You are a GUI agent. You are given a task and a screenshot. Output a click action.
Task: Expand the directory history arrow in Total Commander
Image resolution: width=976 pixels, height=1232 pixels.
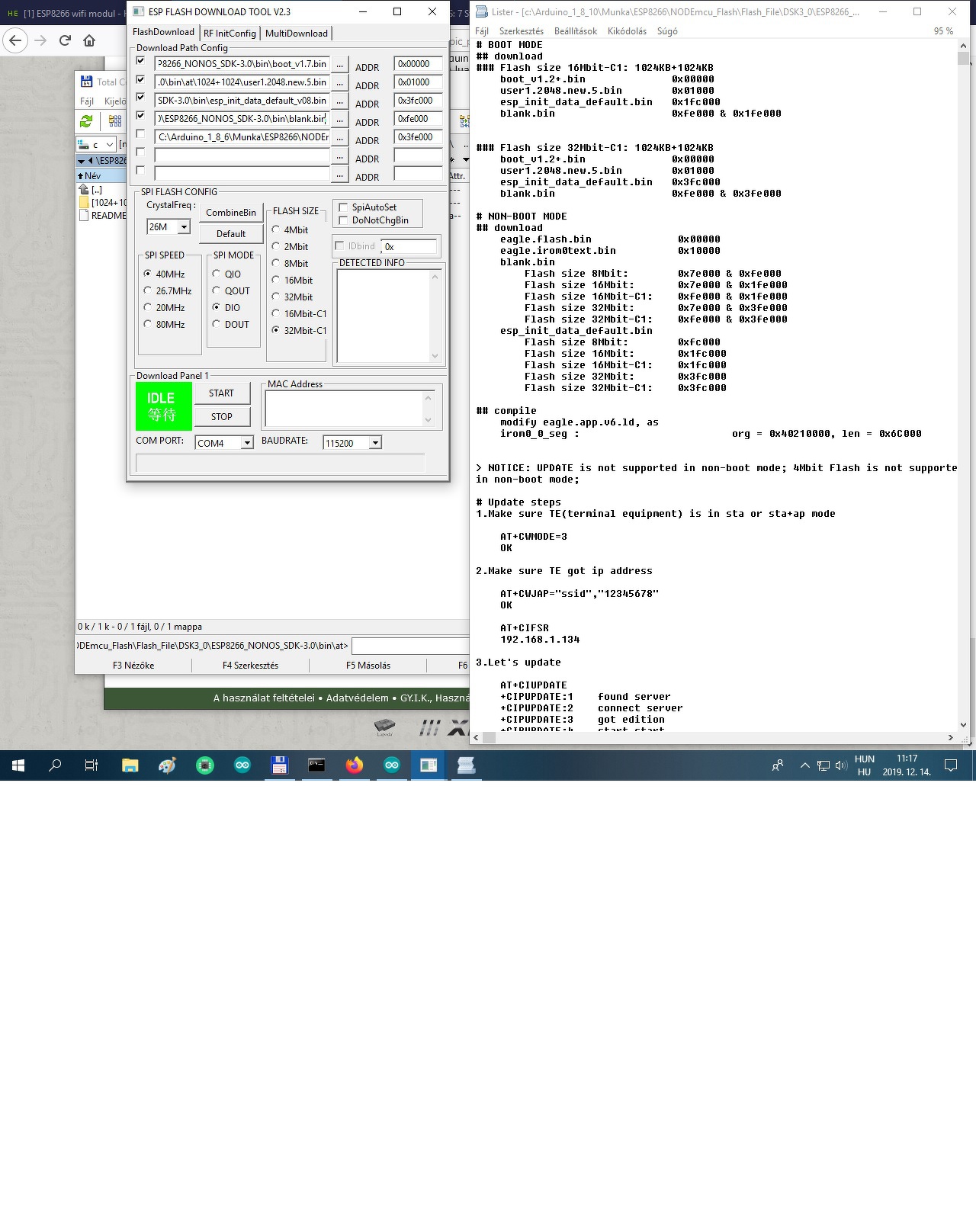point(82,161)
